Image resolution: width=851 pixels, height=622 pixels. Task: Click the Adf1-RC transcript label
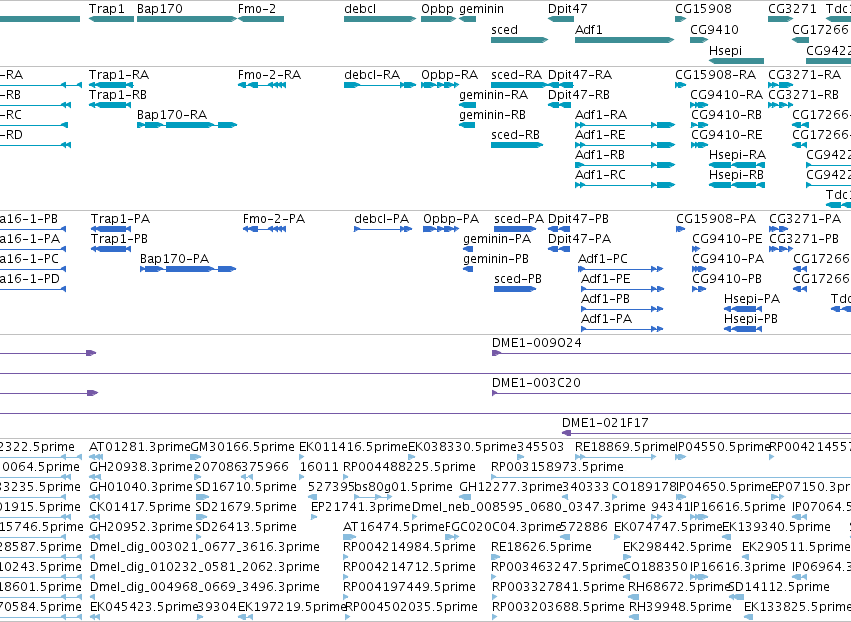[x=600, y=175]
